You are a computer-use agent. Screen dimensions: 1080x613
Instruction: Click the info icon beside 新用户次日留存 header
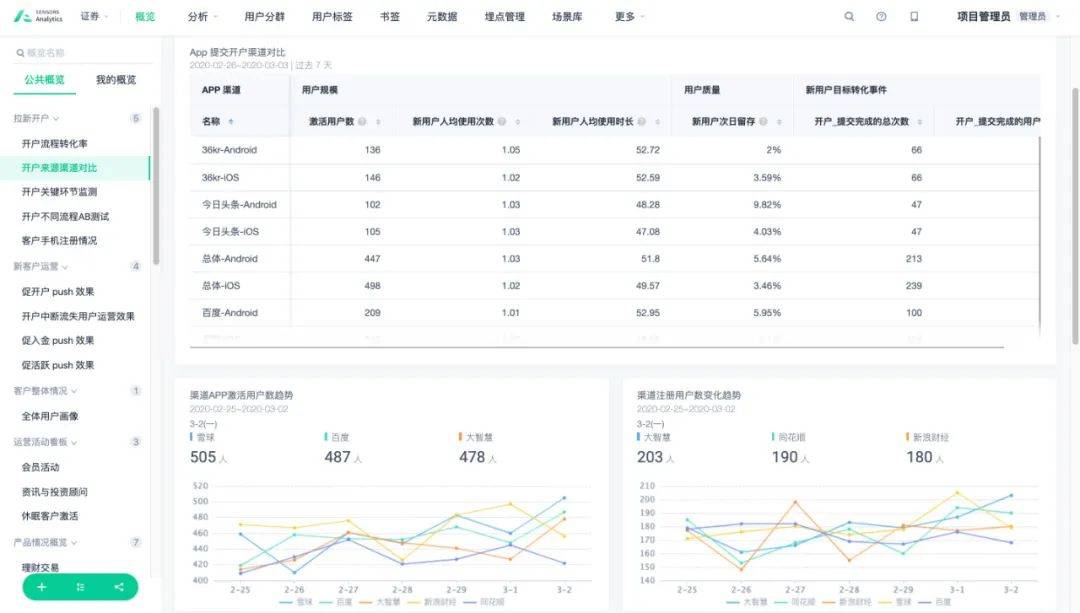tap(763, 120)
